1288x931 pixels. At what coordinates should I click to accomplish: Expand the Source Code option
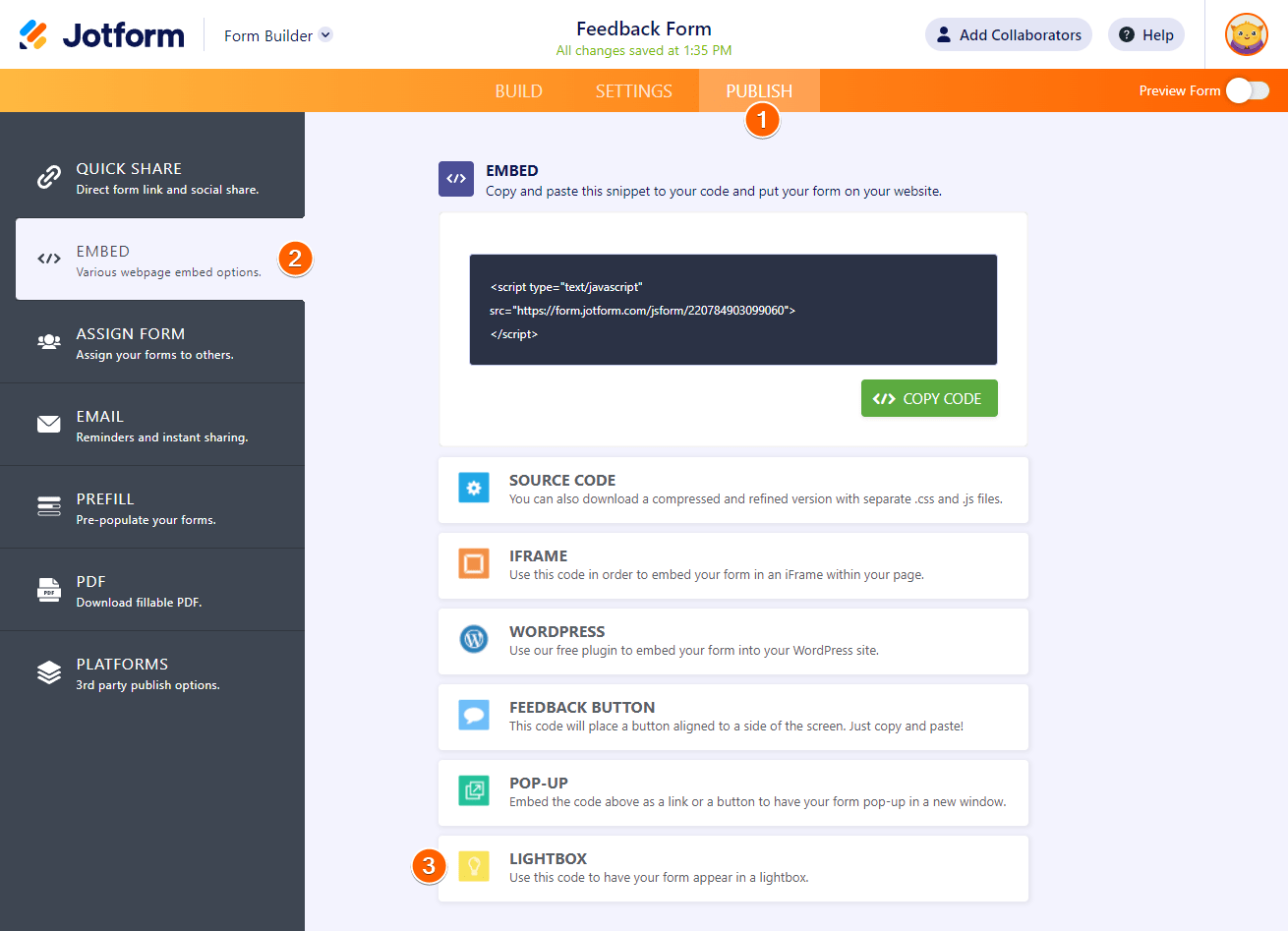733,490
